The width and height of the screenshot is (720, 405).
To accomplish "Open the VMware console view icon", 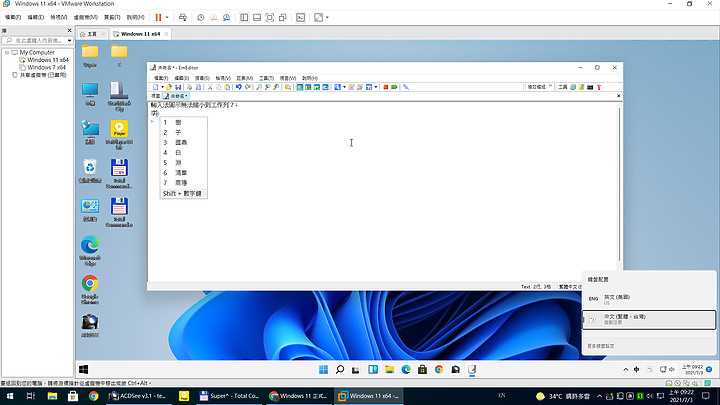I will coord(300,17).
